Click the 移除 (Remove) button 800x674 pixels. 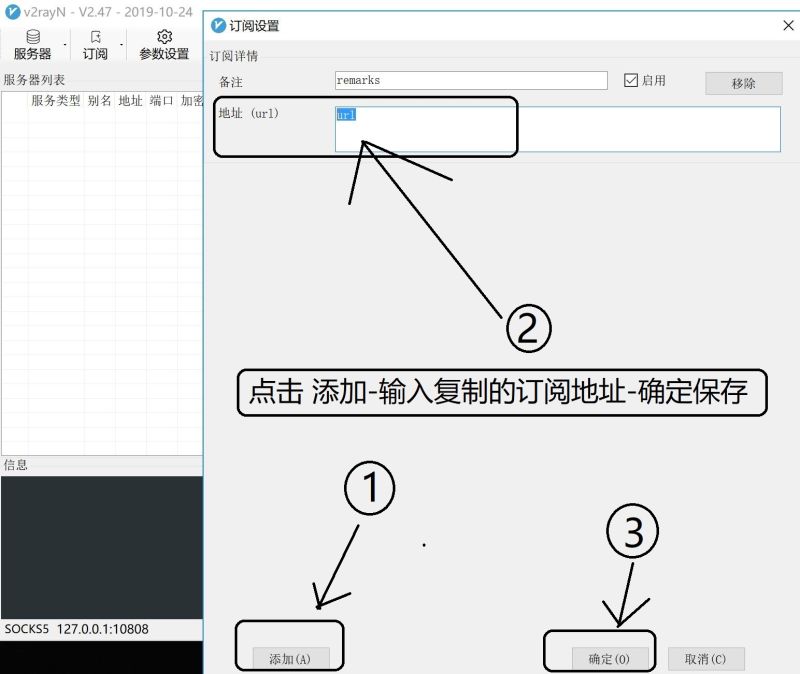(742, 83)
